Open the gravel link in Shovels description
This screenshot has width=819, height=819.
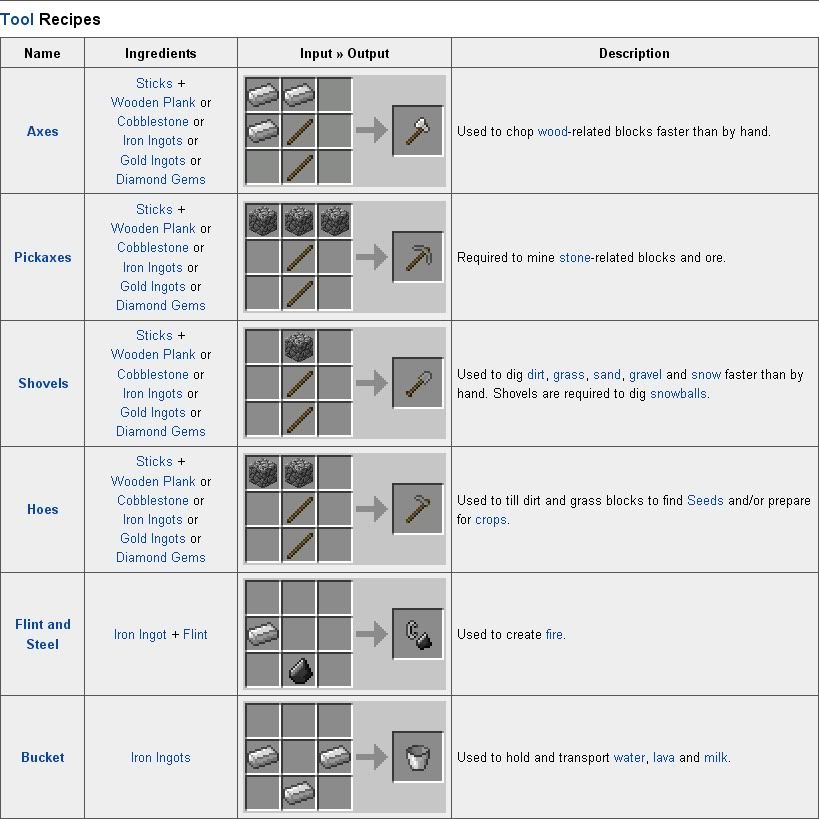click(x=645, y=375)
